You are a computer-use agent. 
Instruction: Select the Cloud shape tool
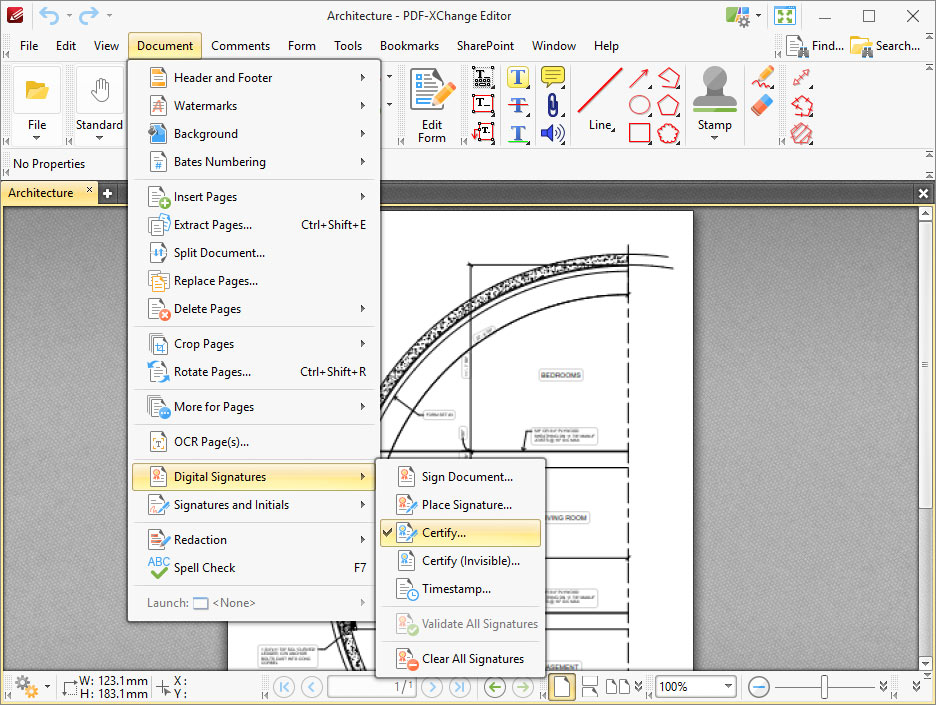pyautogui.click(x=669, y=133)
